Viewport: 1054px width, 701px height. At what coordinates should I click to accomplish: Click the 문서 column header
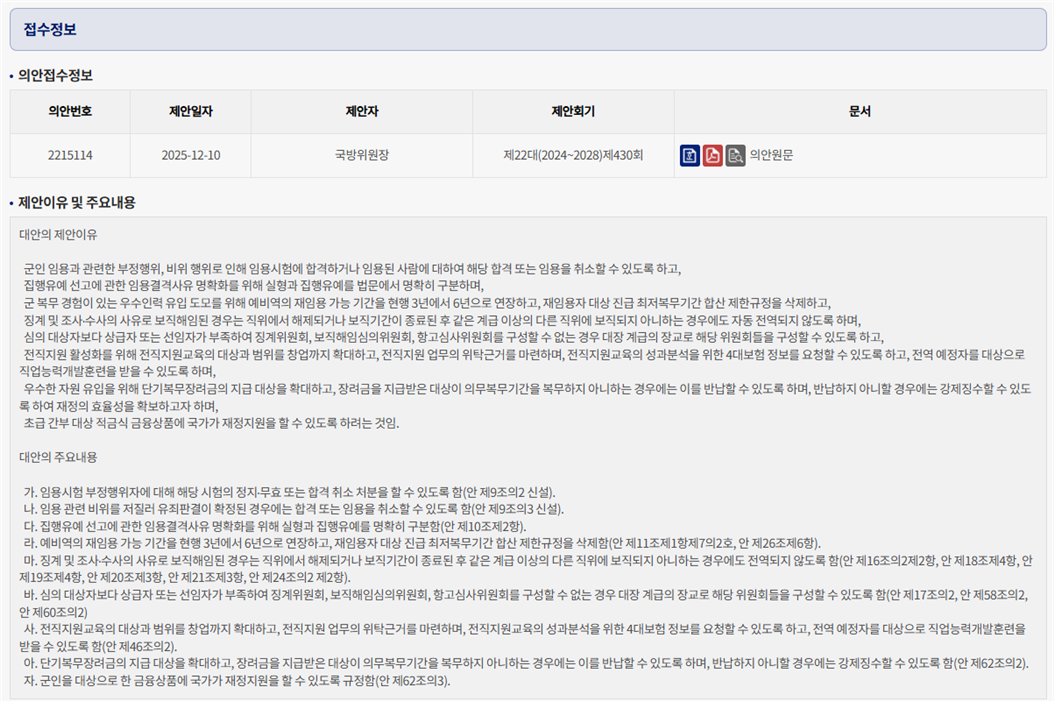pyautogui.click(x=859, y=112)
